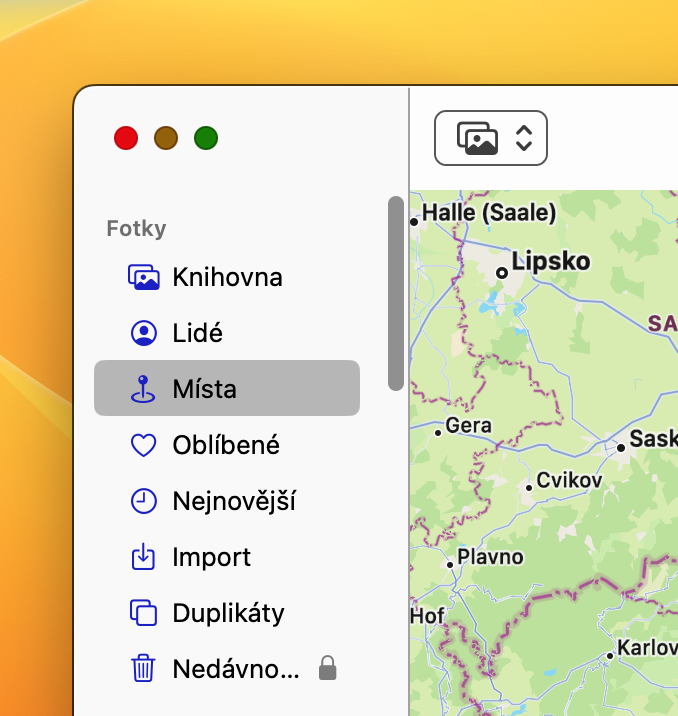Screen dimensions: 678x716
Task: Open the Import section
Action: tap(227, 557)
